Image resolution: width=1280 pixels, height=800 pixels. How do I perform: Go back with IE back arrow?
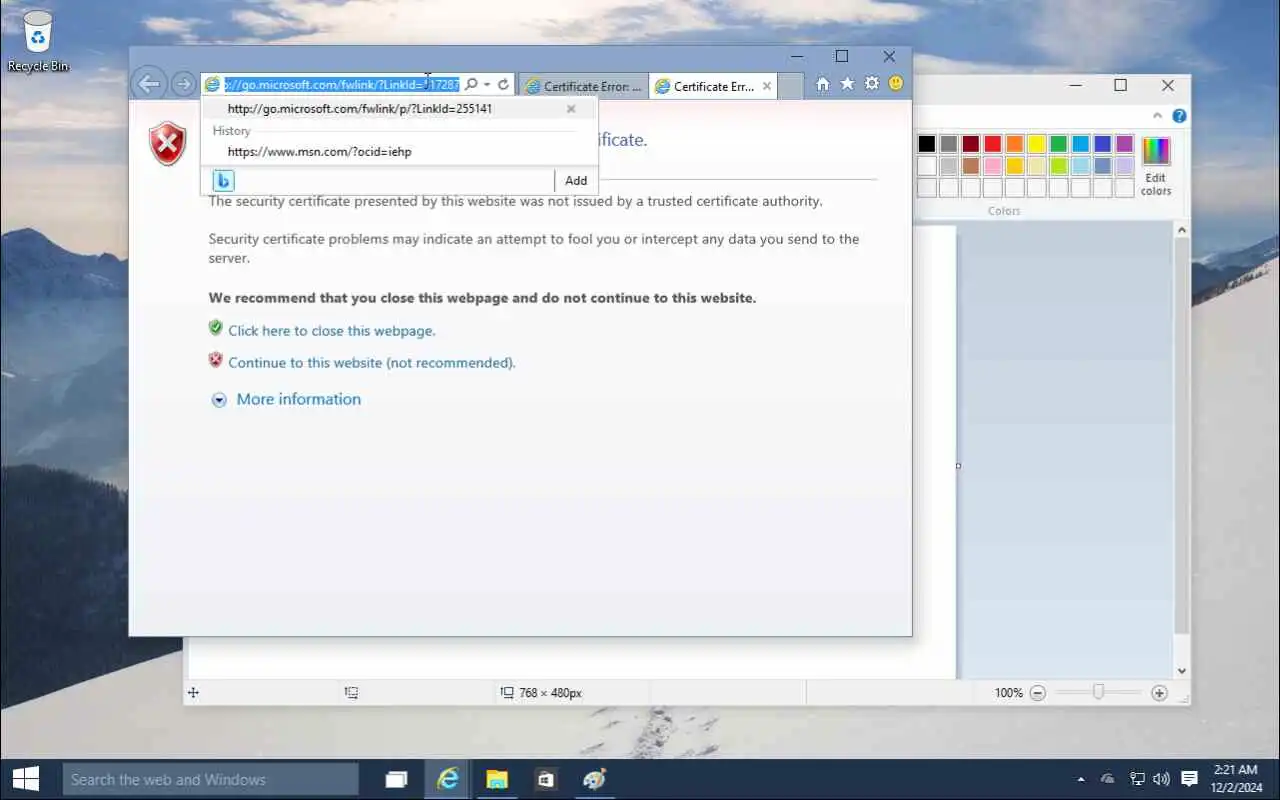(148, 84)
